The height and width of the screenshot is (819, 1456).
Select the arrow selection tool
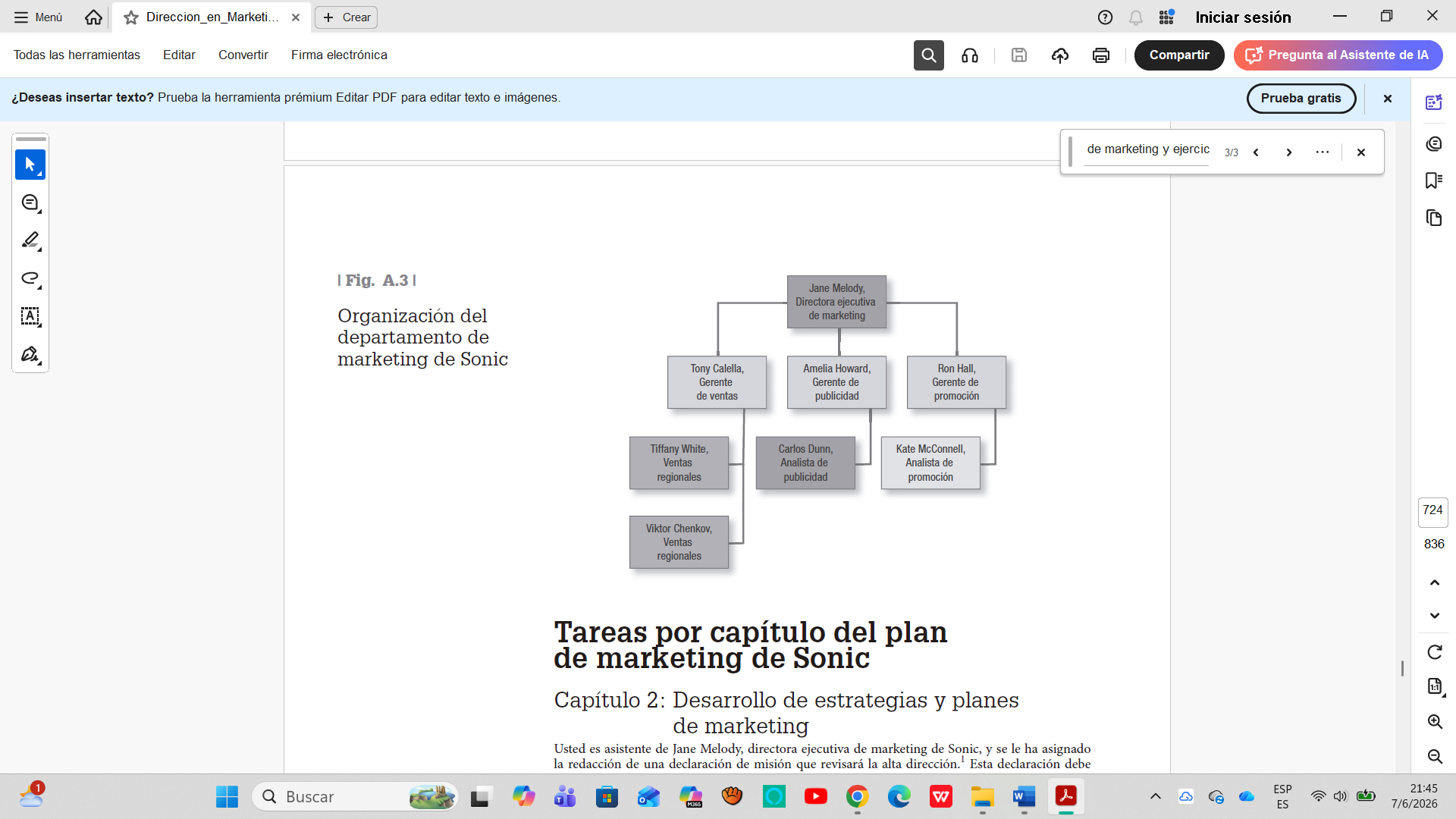point(30,165)
